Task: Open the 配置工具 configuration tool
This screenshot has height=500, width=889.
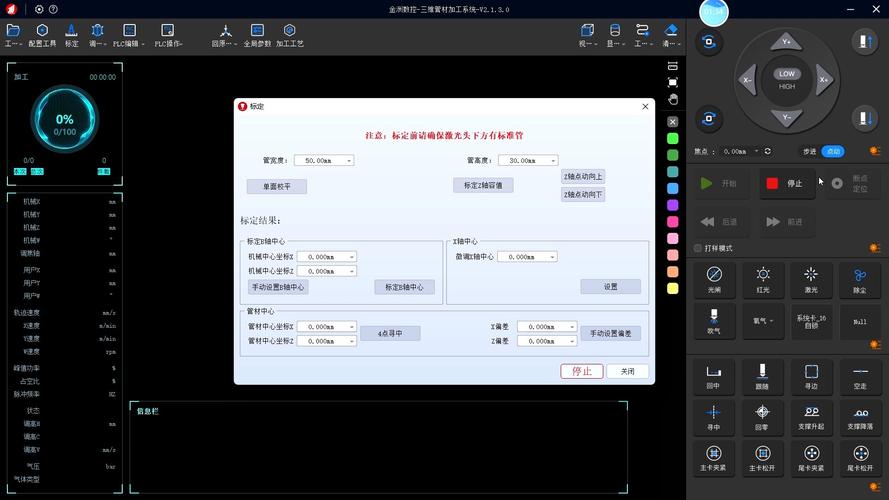Action: 42,35
